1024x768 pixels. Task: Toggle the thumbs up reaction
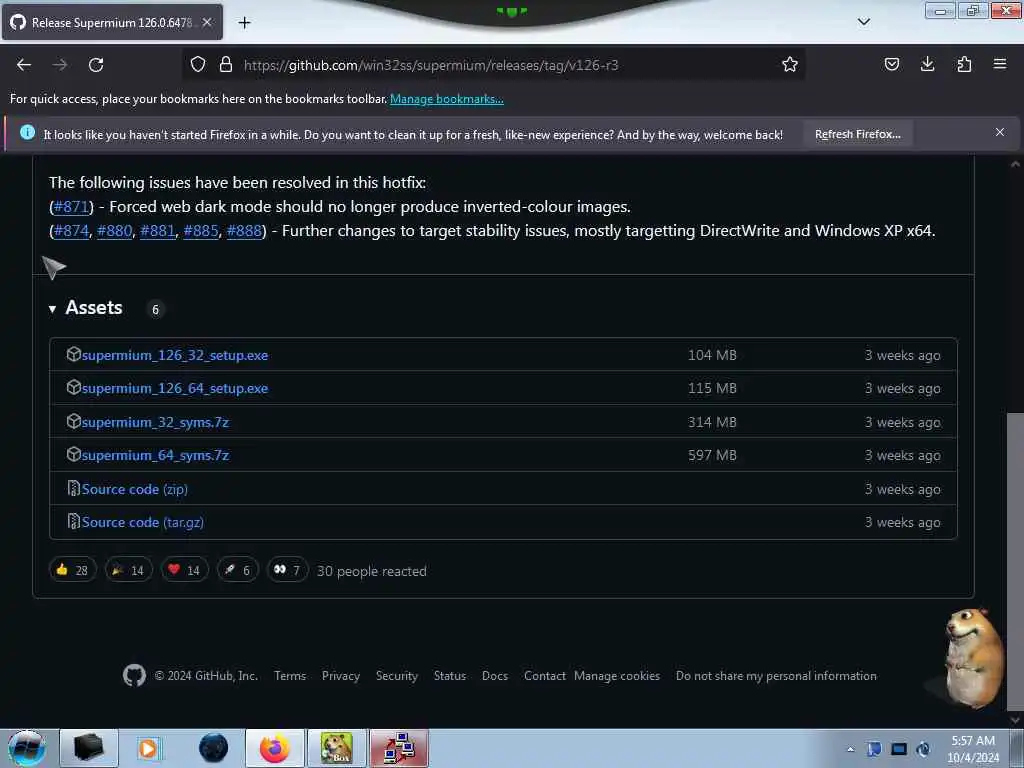pos(72,570)
